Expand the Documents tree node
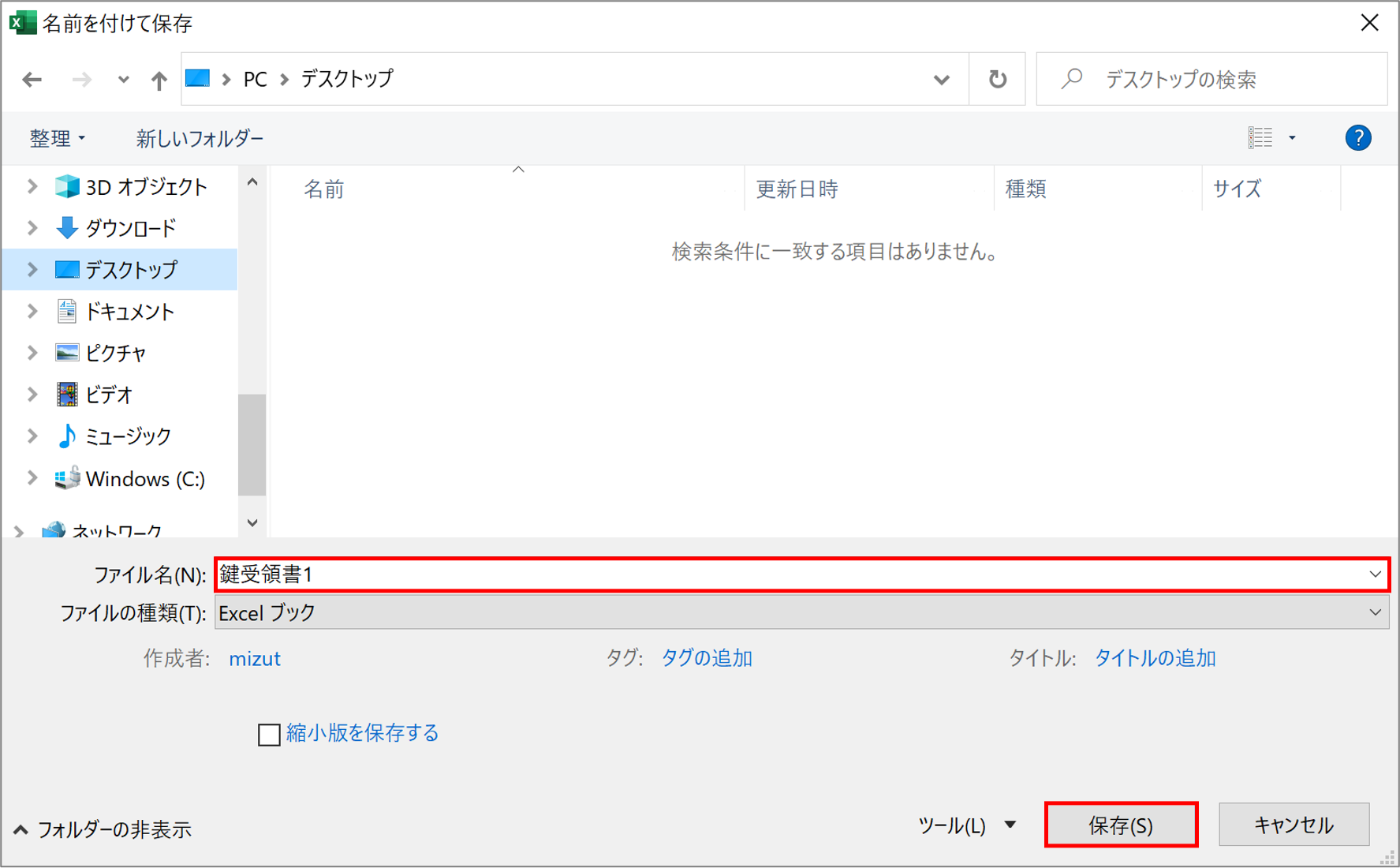This screenshot has width=1400, height=868. tap(32, 312)
